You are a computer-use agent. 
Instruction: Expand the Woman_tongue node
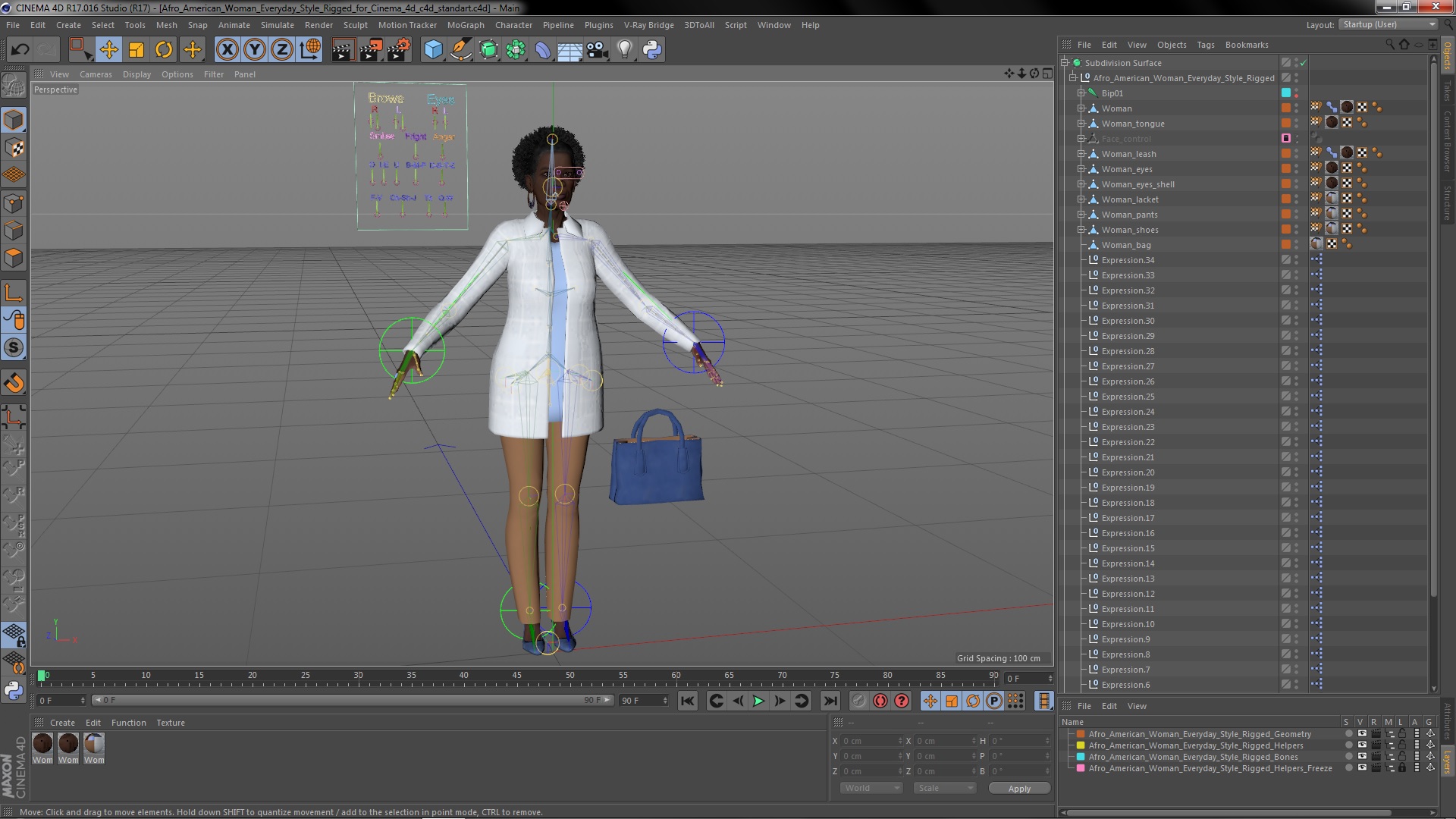tap(1081, 124)
